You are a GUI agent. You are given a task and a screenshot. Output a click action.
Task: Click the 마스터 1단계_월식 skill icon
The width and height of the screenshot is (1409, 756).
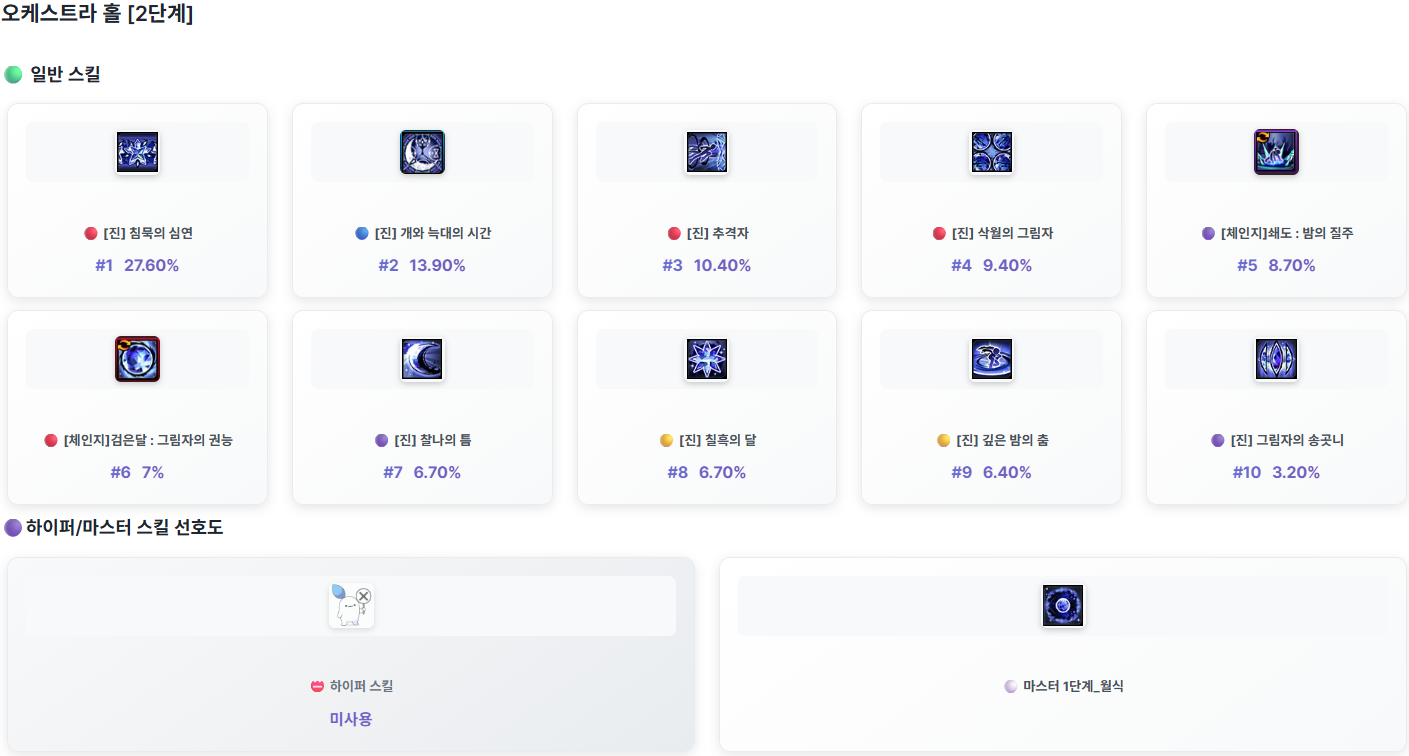1062,606
